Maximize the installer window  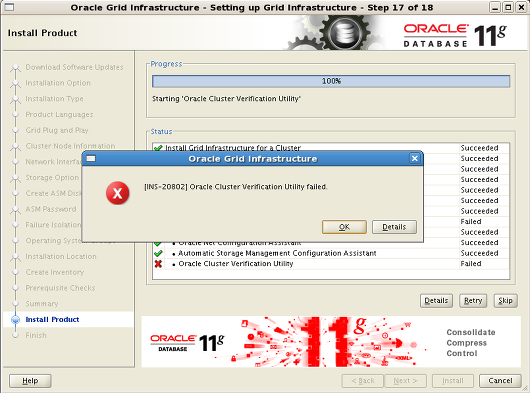point(508,7)
